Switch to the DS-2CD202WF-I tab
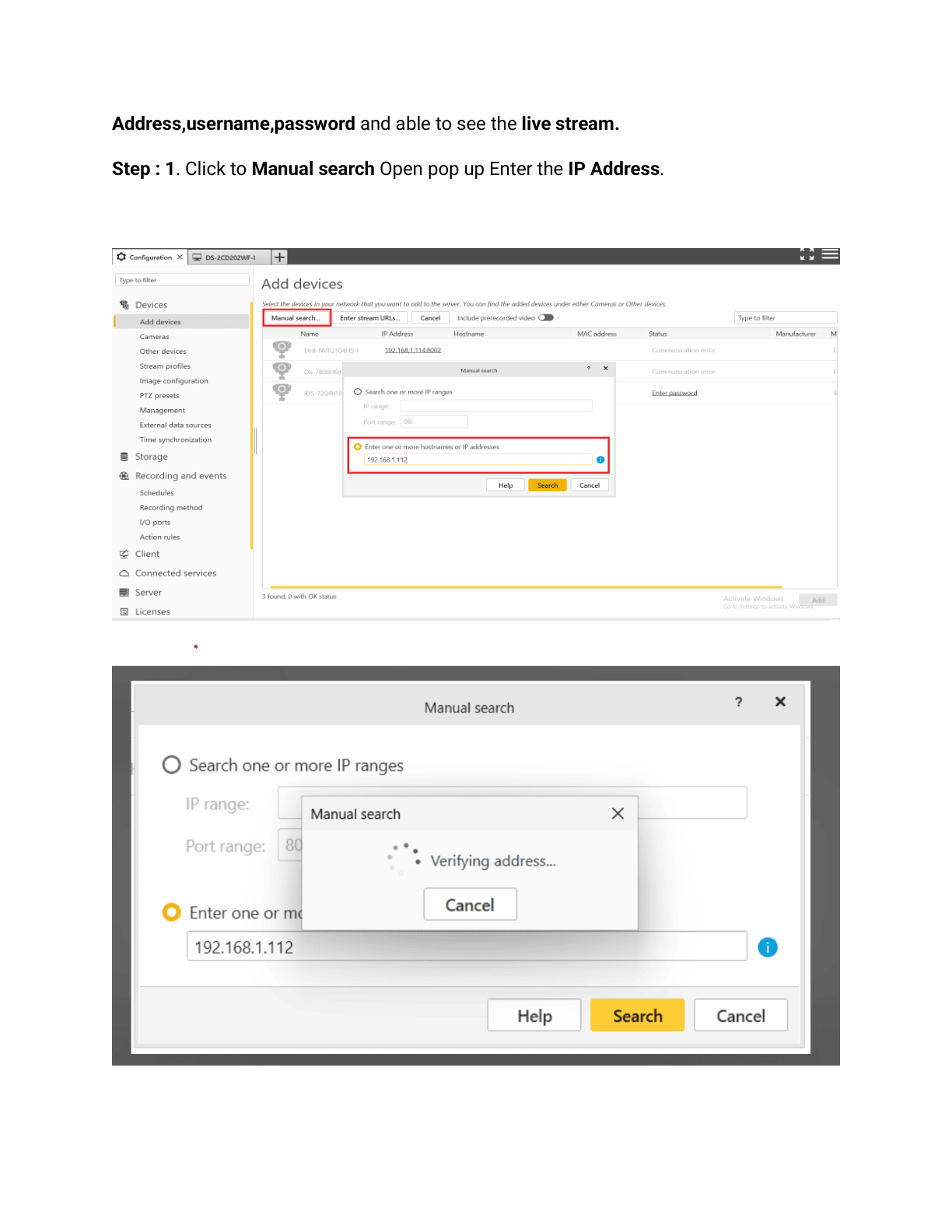Screen dimensions: 952x1232 click(229, 257)
